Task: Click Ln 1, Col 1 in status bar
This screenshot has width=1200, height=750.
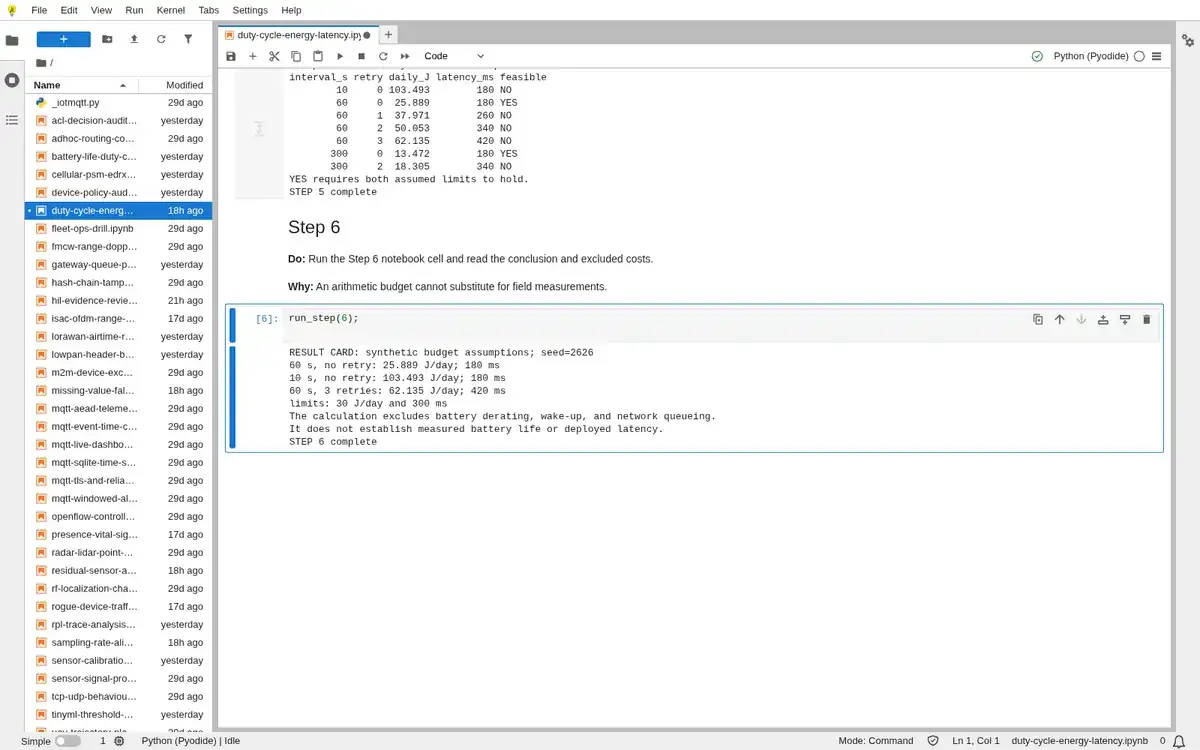Action: [x=976, y=741]
